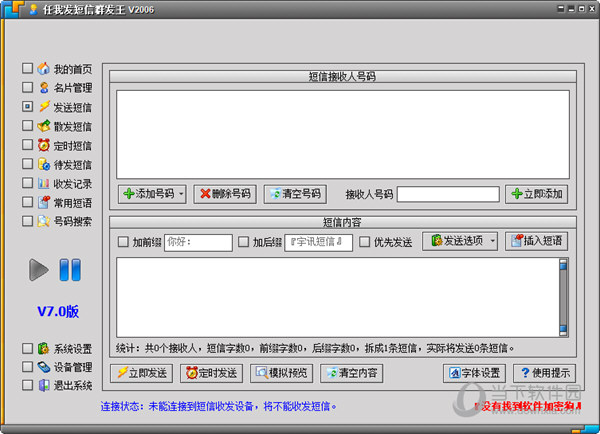Open 收发记录 menu label
600x434 pixels.
[73, 184]
